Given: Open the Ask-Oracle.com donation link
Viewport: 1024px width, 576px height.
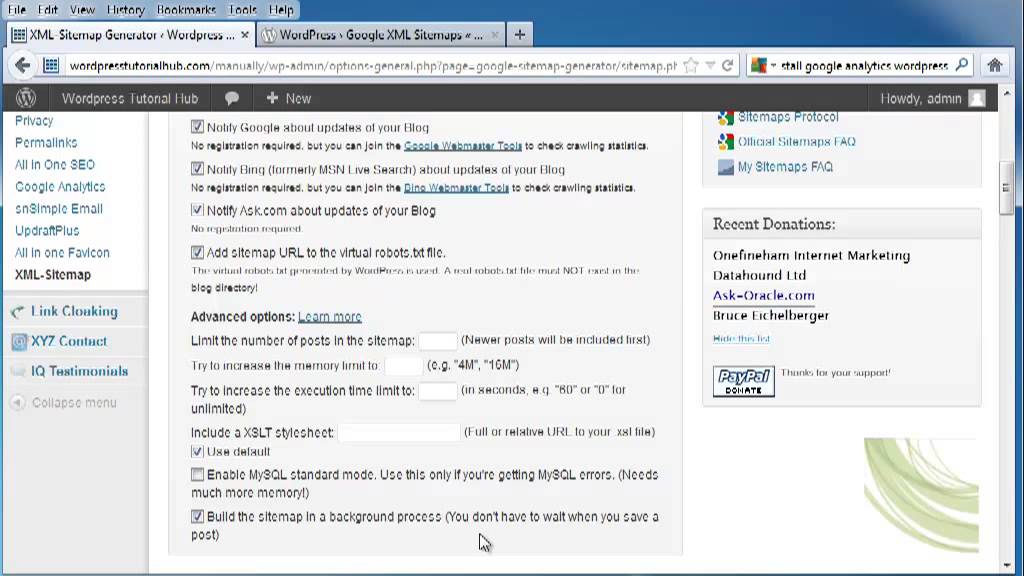Looking at the screenshot, I should point(763,295).
